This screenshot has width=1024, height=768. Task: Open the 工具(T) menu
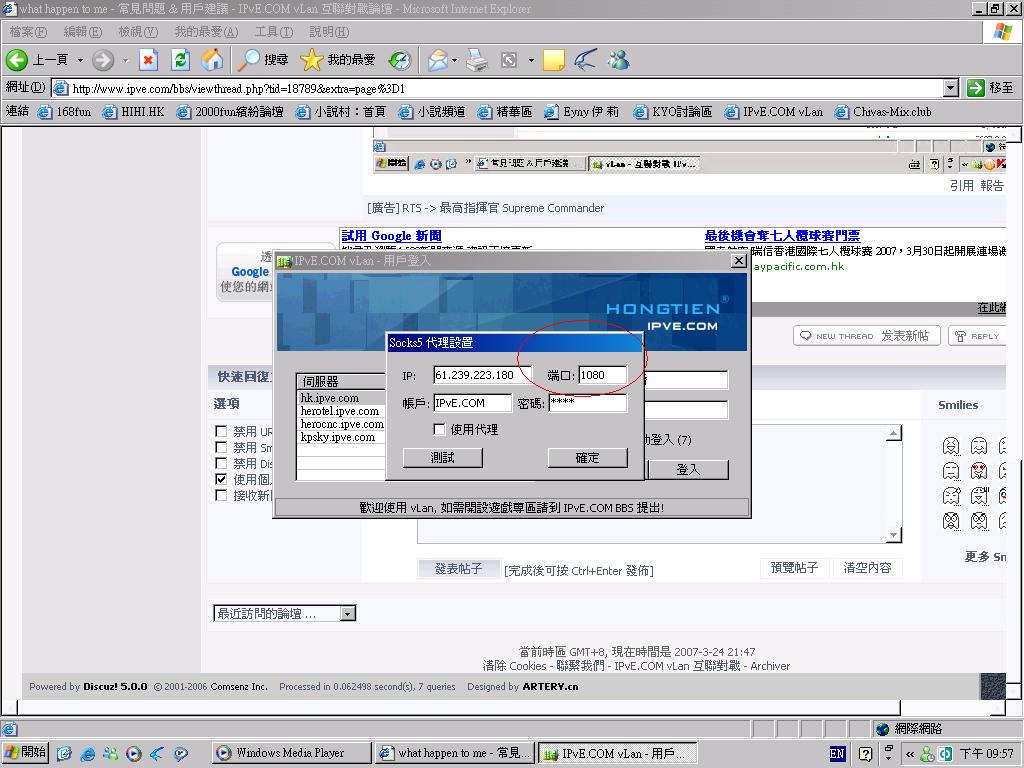272,32
